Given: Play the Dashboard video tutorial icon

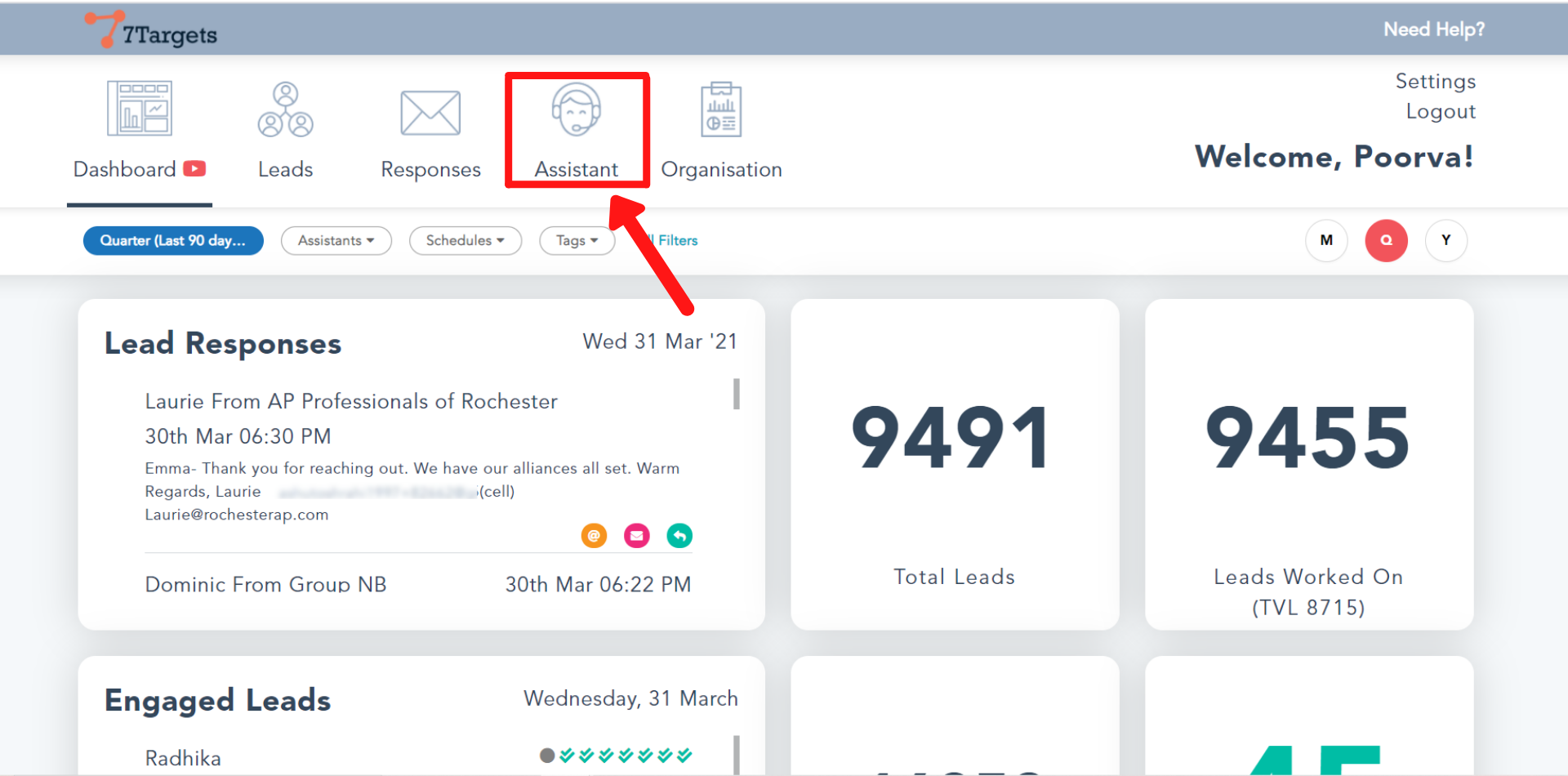Looking at the screenshot, I should coord(194,168).
